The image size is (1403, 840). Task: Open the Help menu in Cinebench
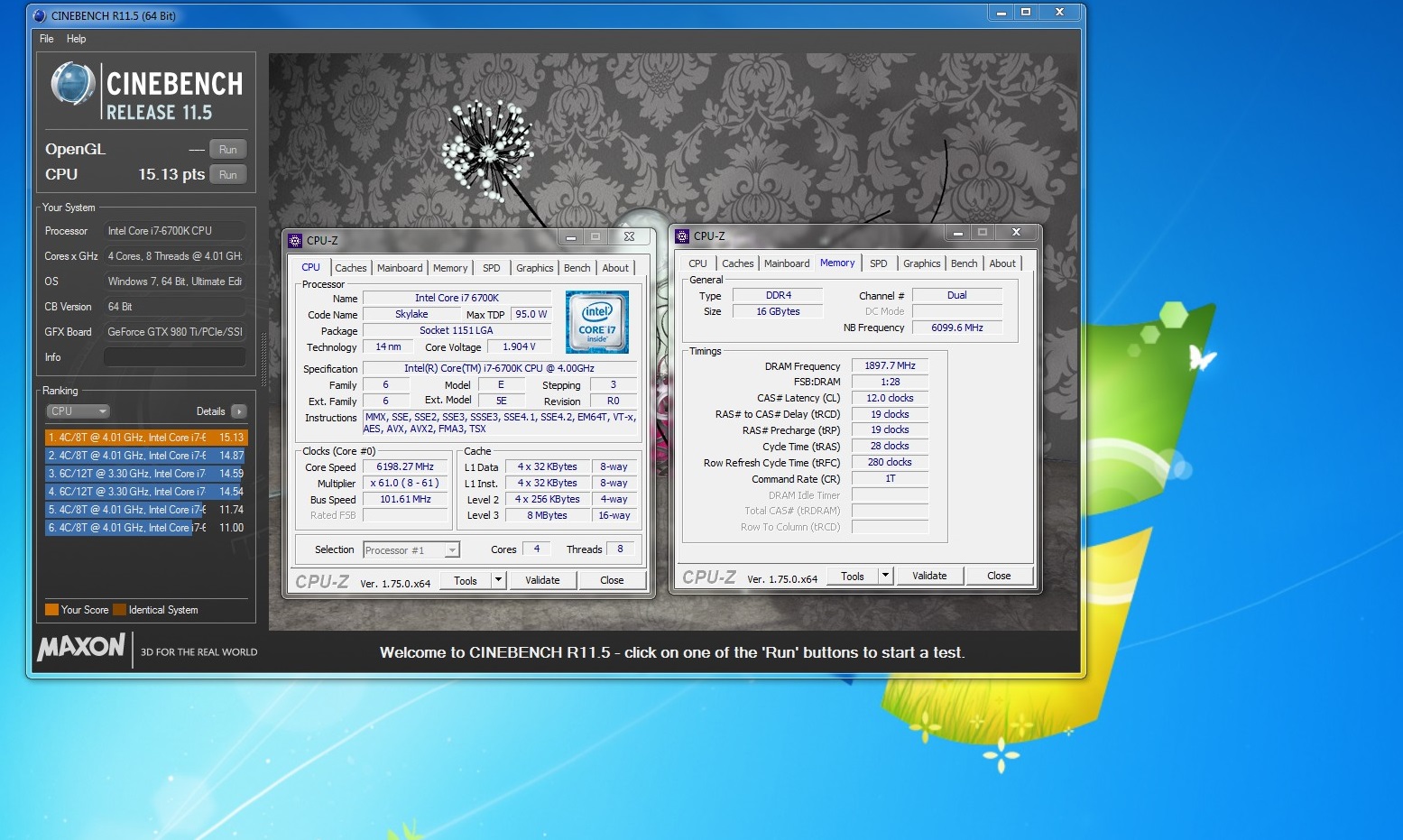click(77, 39)
